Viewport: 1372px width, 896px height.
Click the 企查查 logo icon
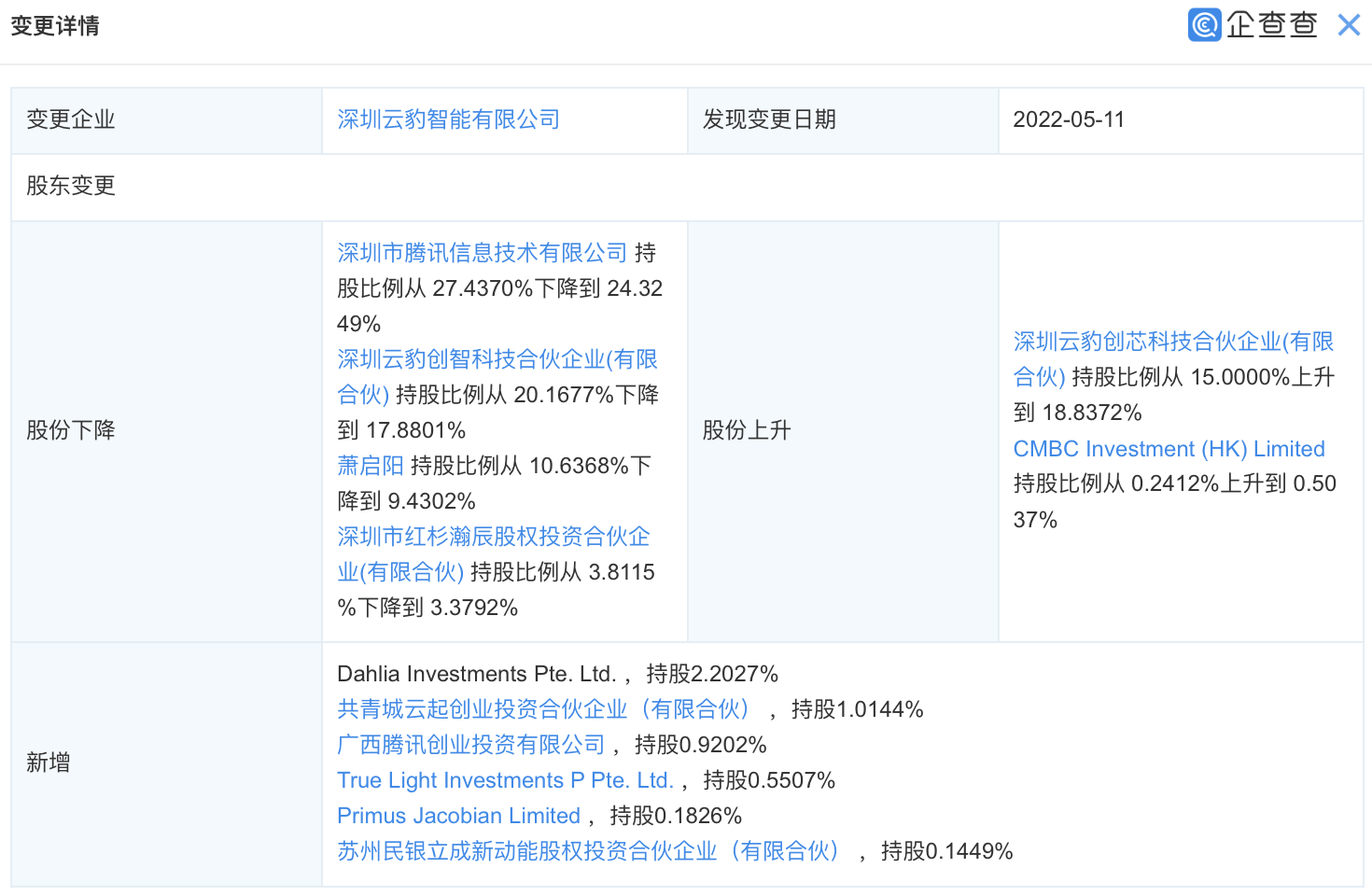pyautogui.click(x=1204, y=24)
